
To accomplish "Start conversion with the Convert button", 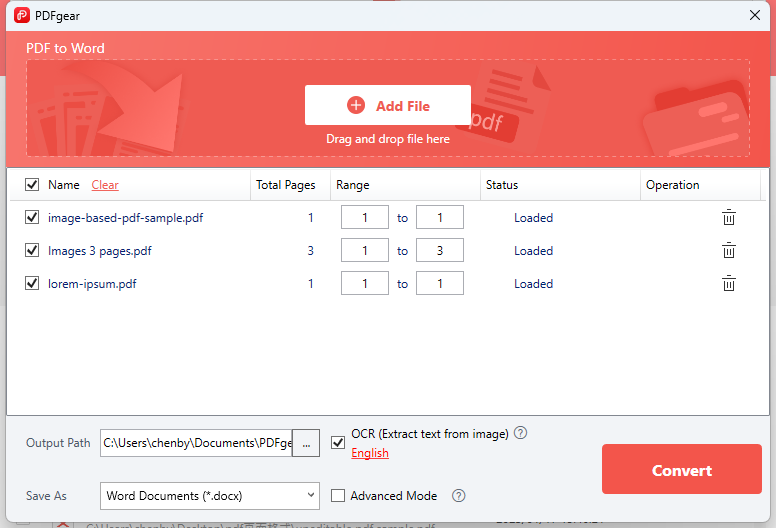I will pos(681,469).
